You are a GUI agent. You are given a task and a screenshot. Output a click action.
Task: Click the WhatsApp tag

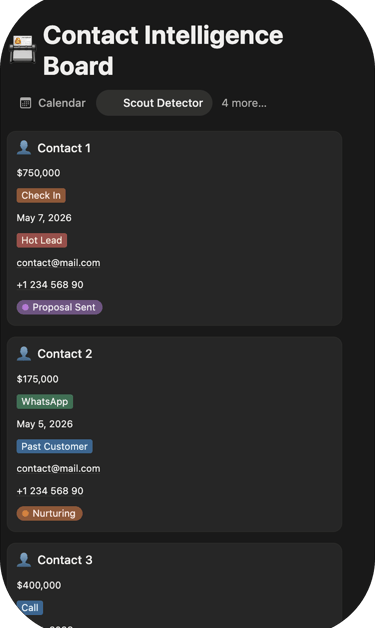[x=45, y=401]
